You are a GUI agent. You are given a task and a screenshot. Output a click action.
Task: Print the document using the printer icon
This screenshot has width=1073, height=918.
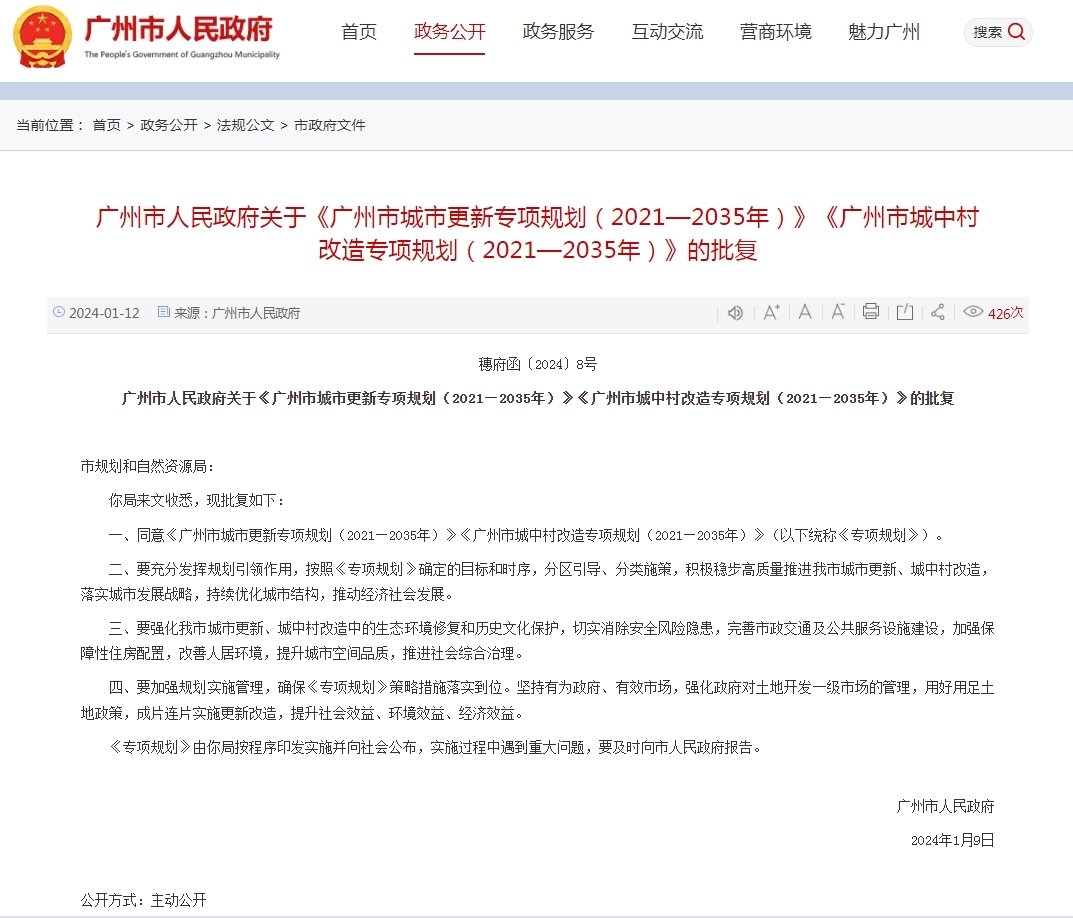click(871, 313)
